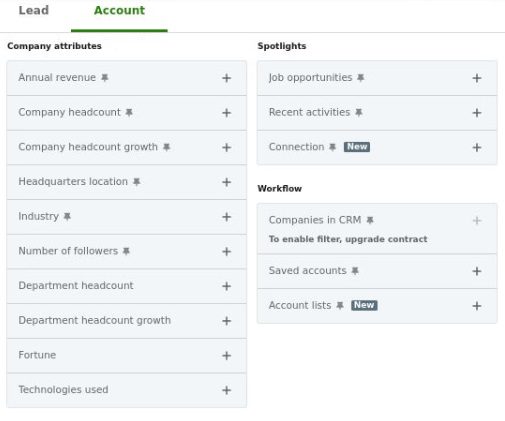
Task: Click Department headcount label
Action: (x=76, y=286)
